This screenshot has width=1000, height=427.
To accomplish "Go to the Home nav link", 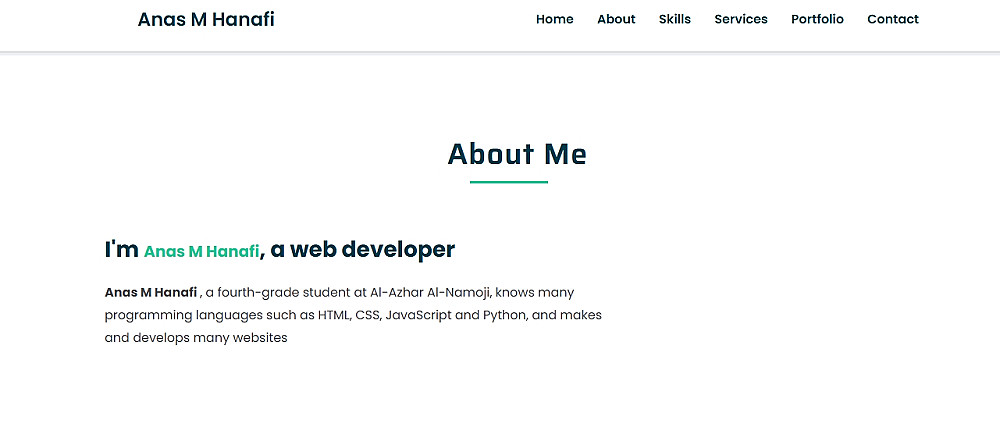I will pos(555,19).
